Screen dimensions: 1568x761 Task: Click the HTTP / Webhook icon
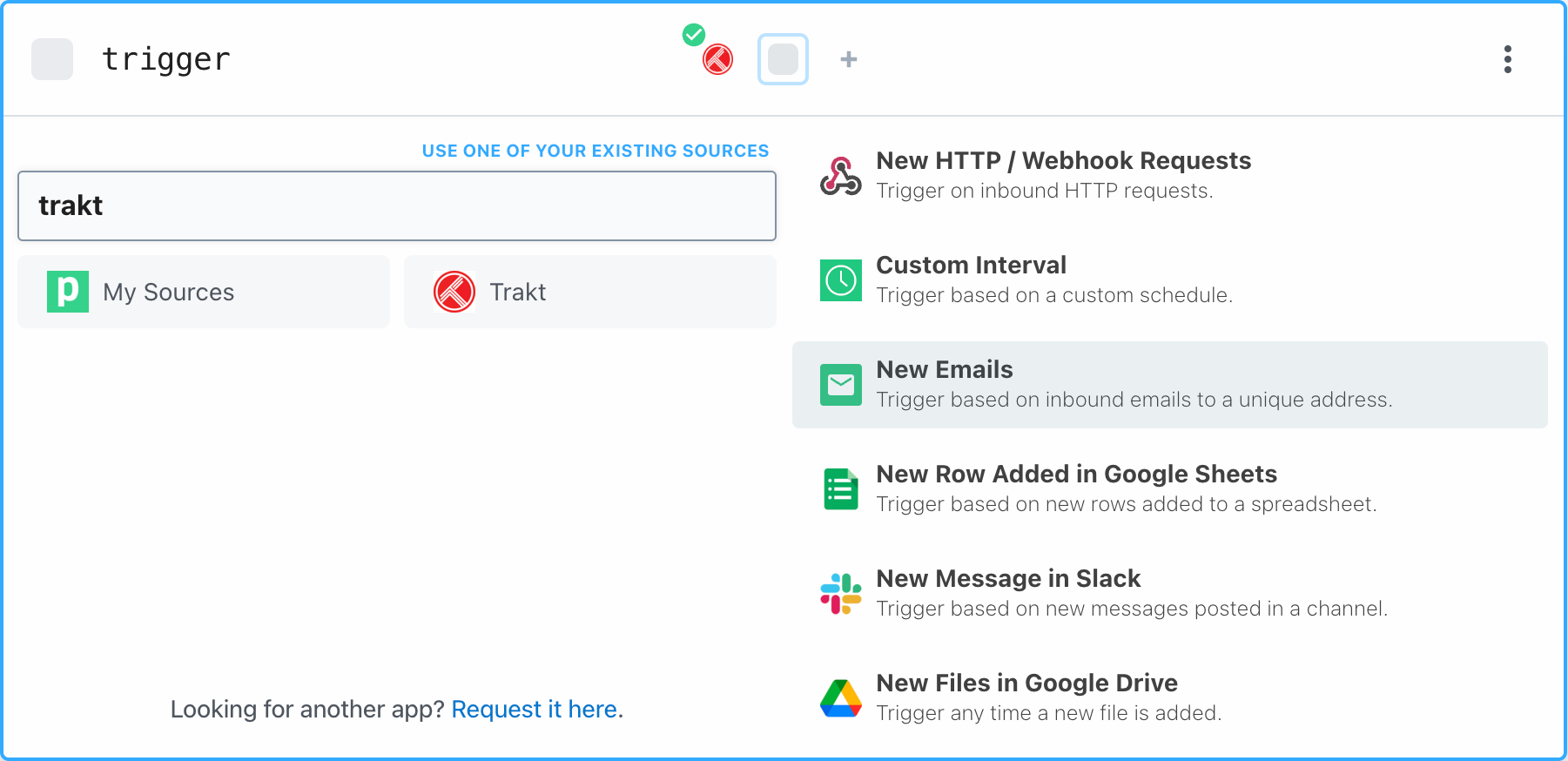(x=841, y=176)
